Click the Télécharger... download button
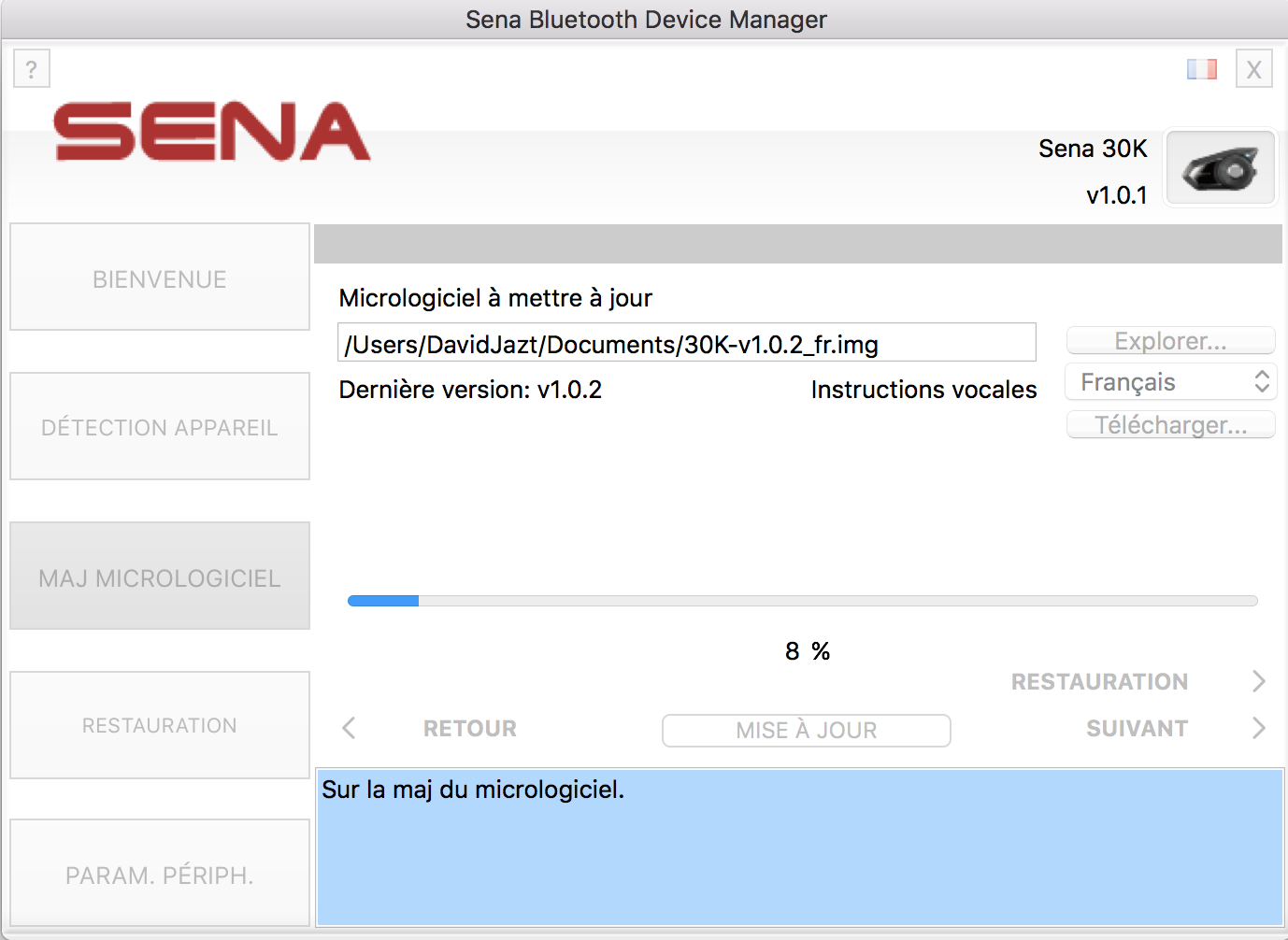Screen dimensions: 1288x940 pyautogui.click(x=1170, y=425)
